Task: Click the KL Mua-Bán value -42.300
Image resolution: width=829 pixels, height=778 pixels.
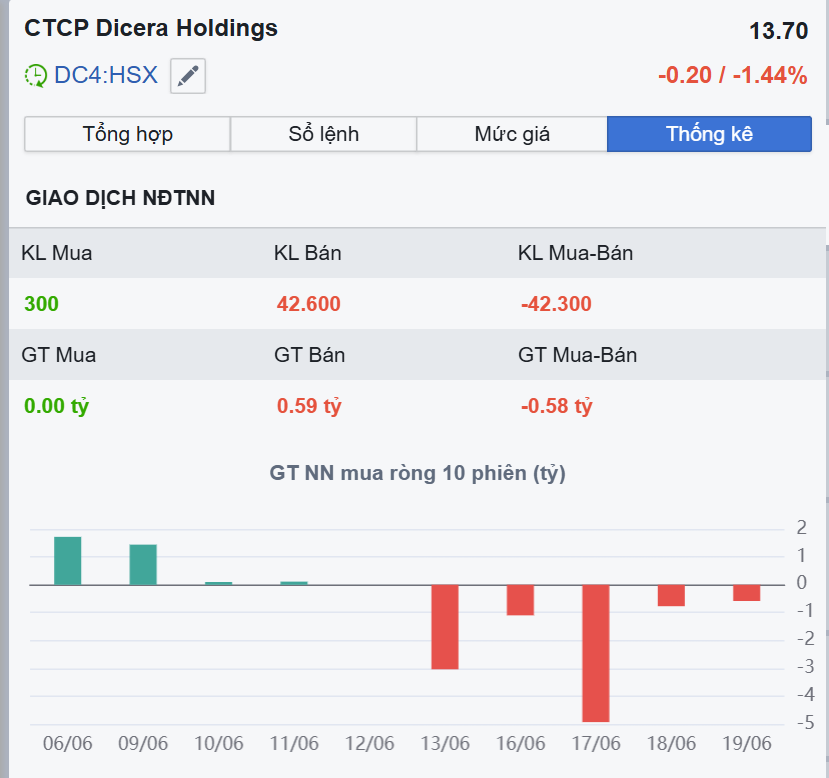Action: [x=555, y=304]
